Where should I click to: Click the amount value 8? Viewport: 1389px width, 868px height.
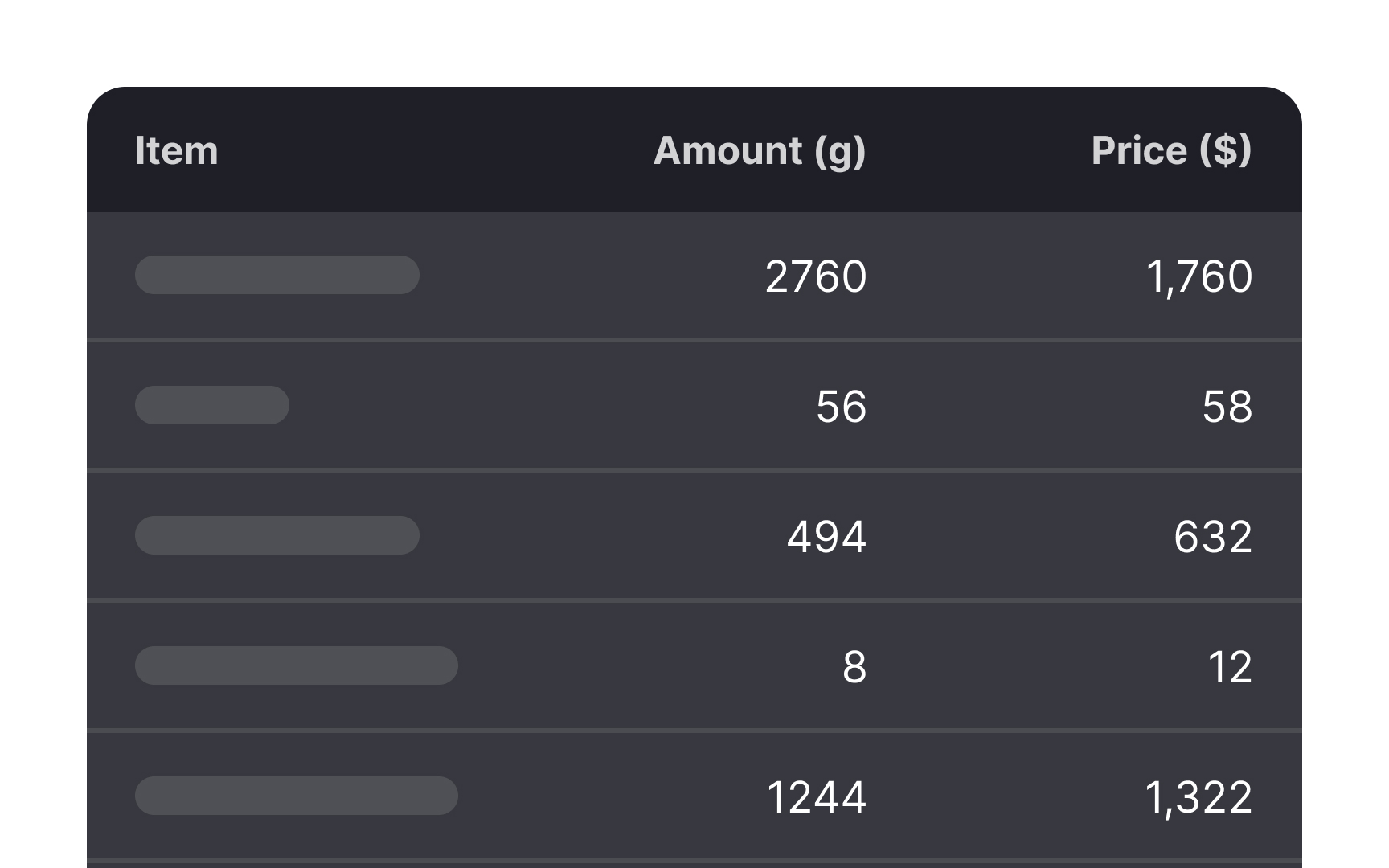tap(854, 667)
